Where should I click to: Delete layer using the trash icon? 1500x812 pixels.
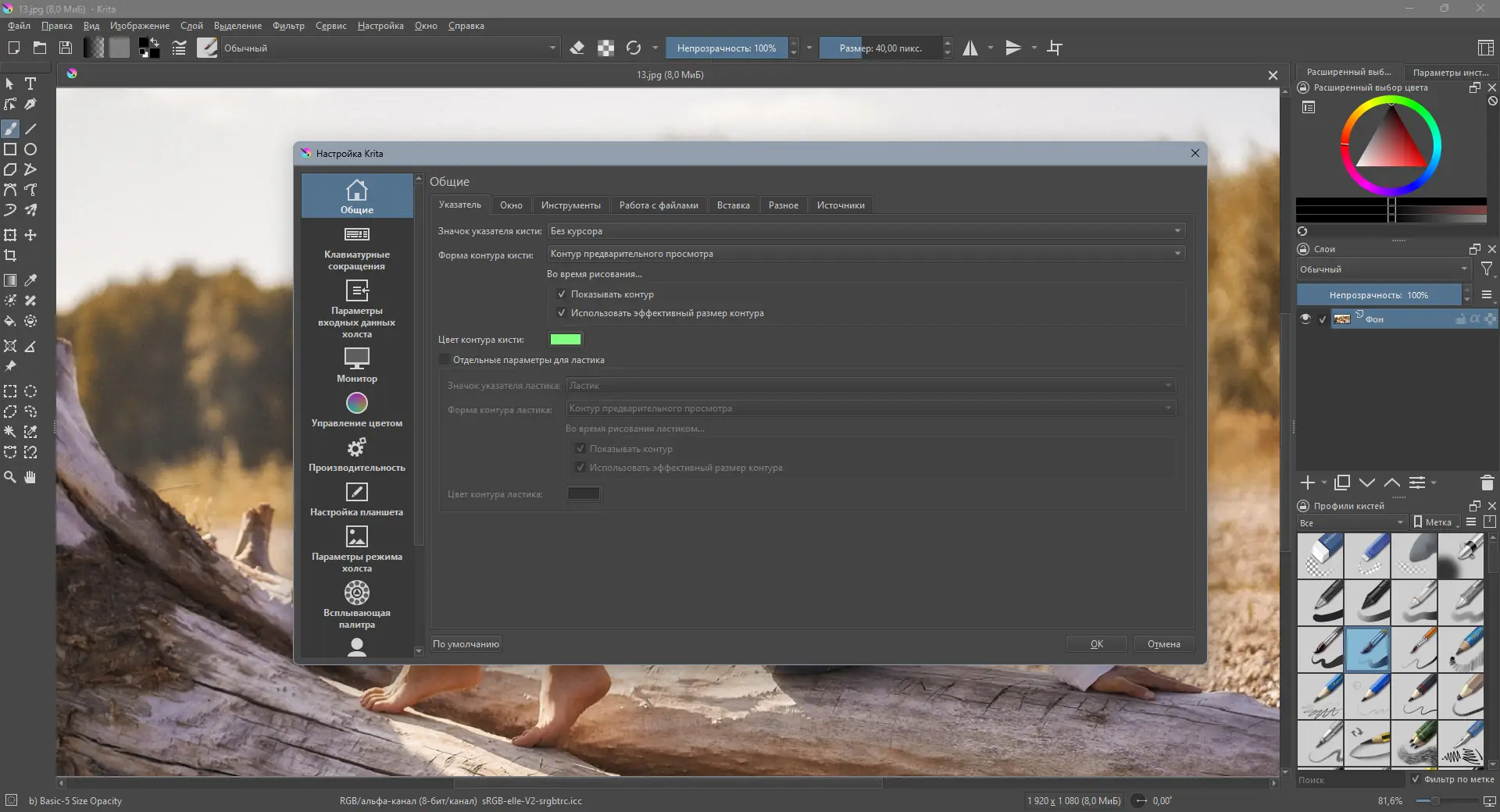tap(1487, 483)
